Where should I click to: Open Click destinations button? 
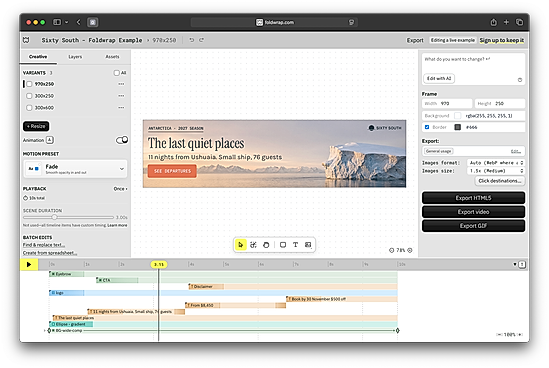(500, 181)
